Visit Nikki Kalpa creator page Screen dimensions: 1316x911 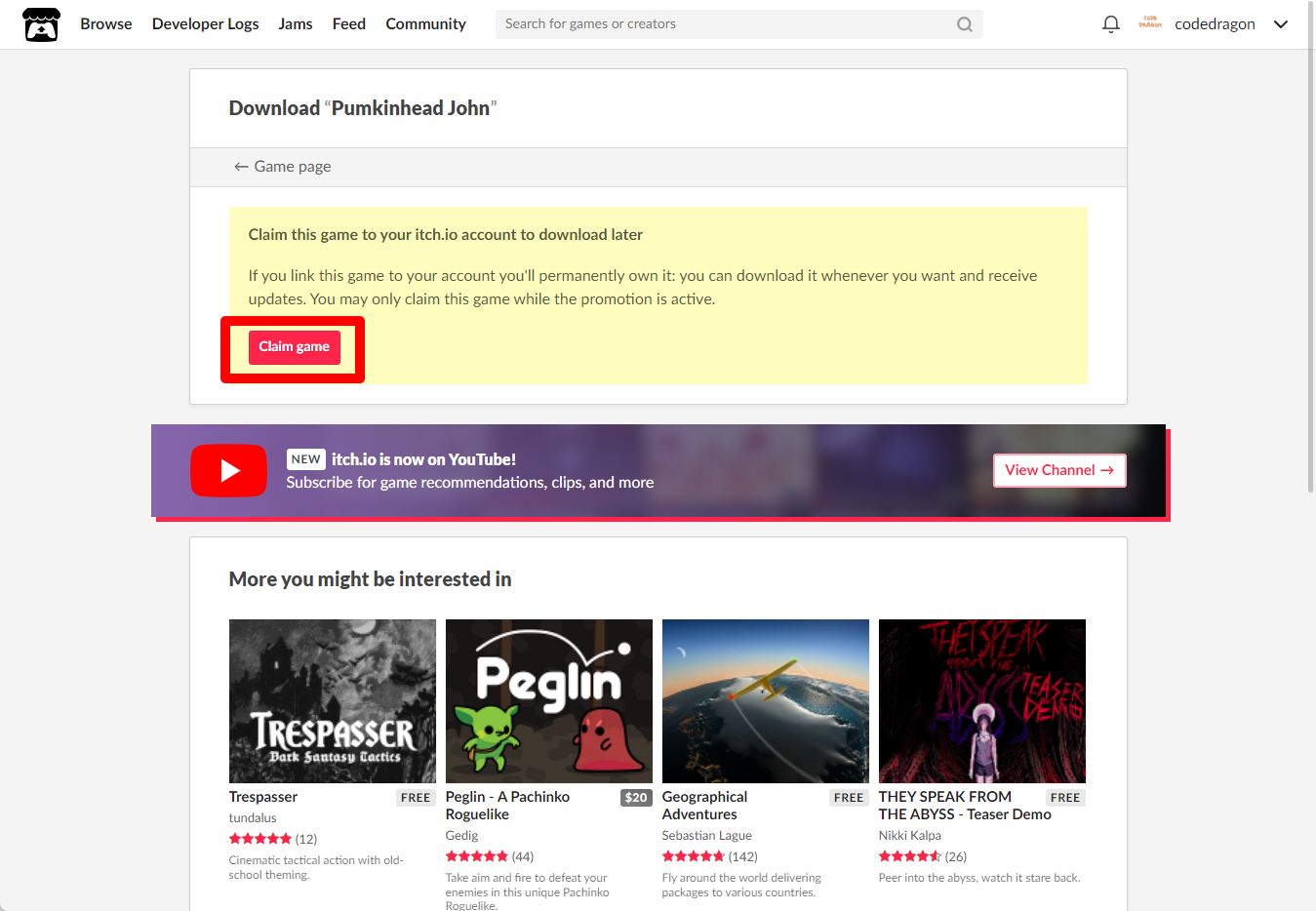pyautogui.click(x=909, y=836)
